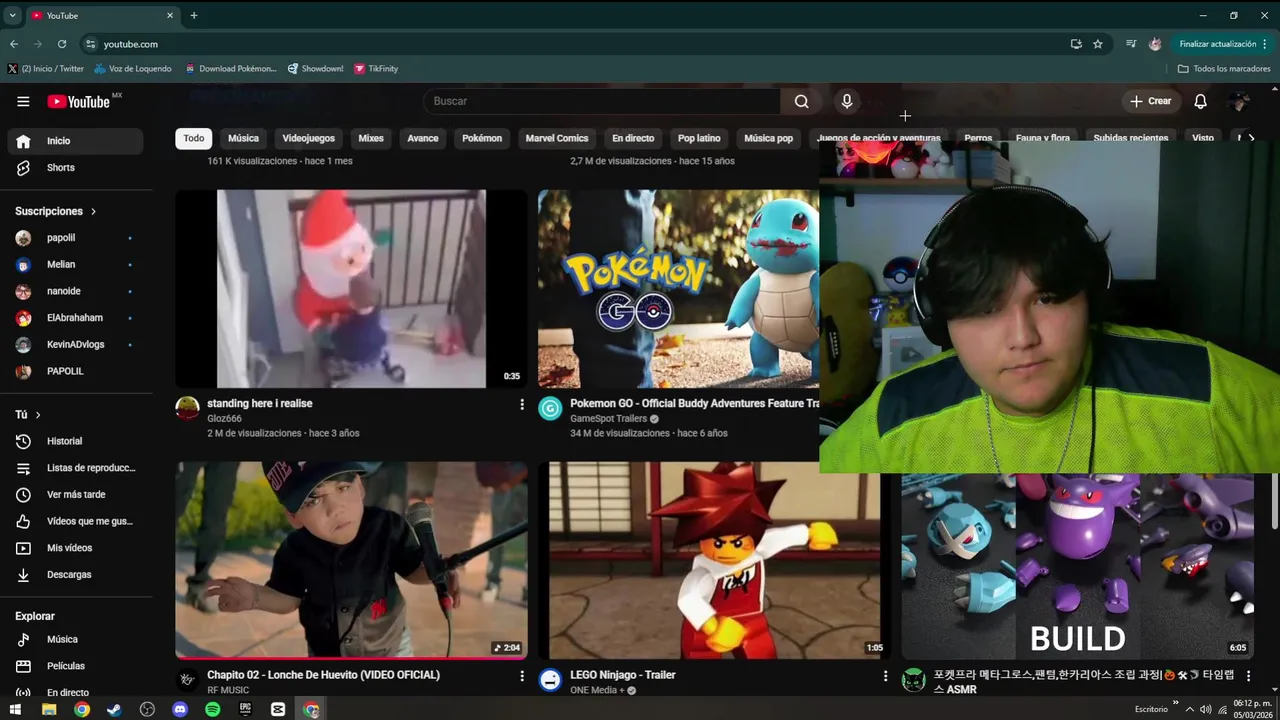Select the Videojuegos filter chip
The height and width of the screenshot is (720, 1280).
tap(308, 138)
